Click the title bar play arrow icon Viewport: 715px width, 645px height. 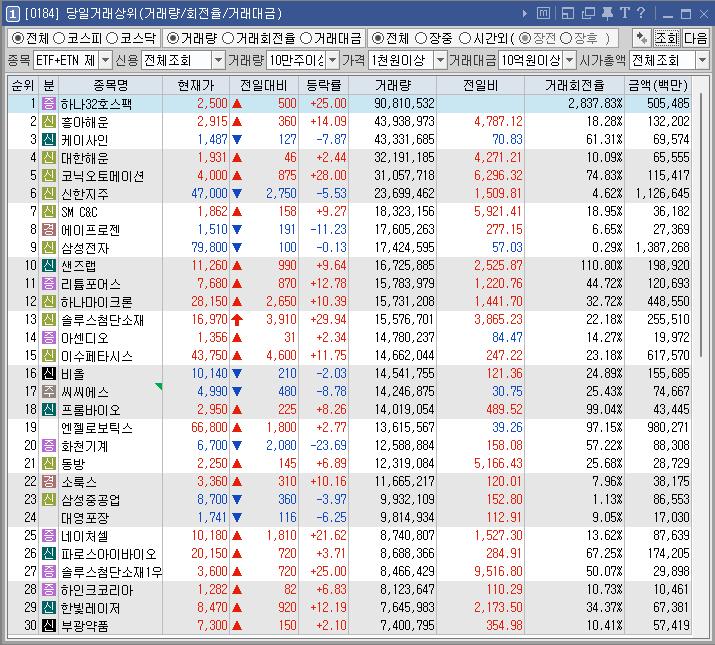[525, 14]
